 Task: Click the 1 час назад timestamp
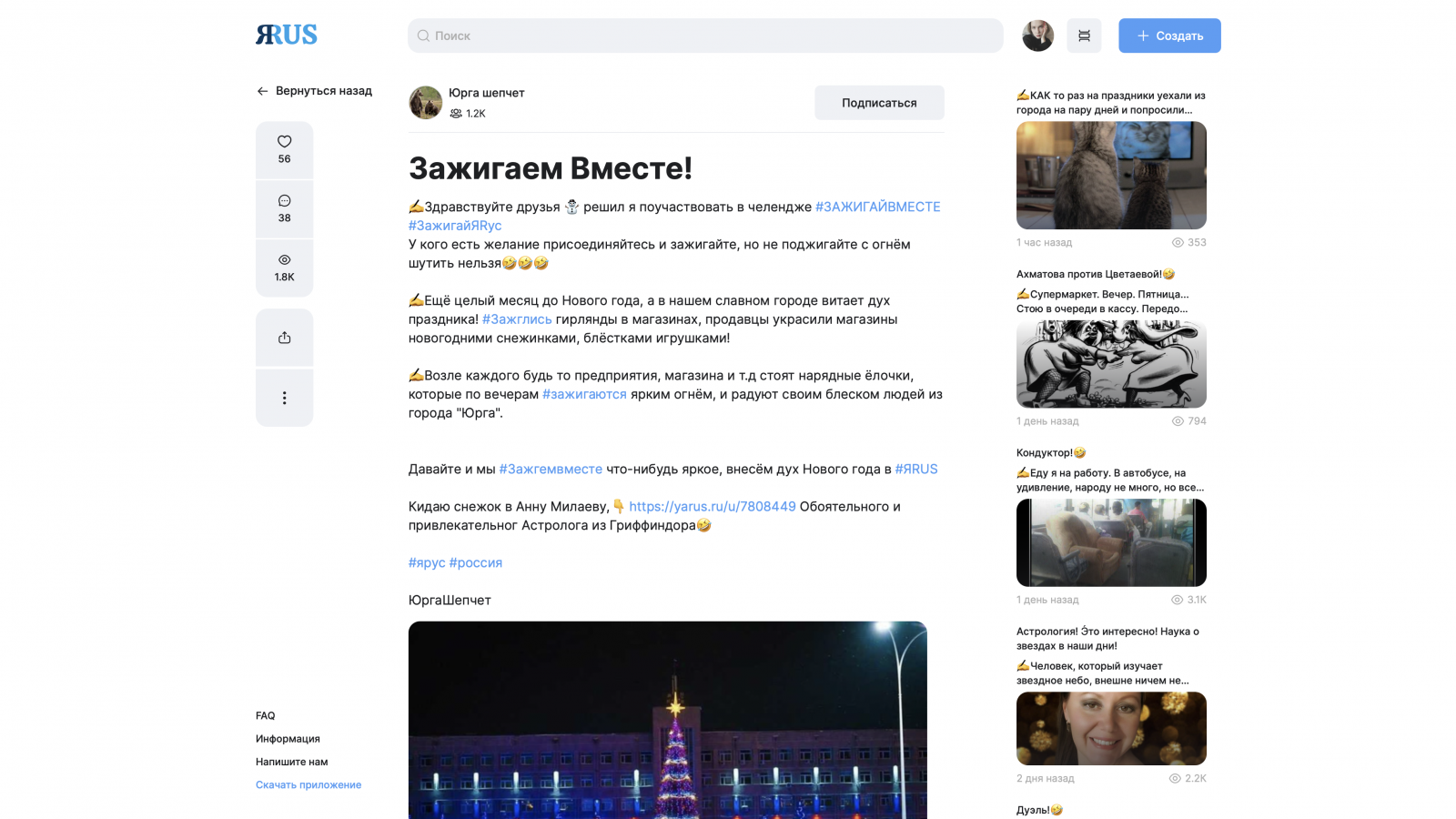click(1044, 243)
